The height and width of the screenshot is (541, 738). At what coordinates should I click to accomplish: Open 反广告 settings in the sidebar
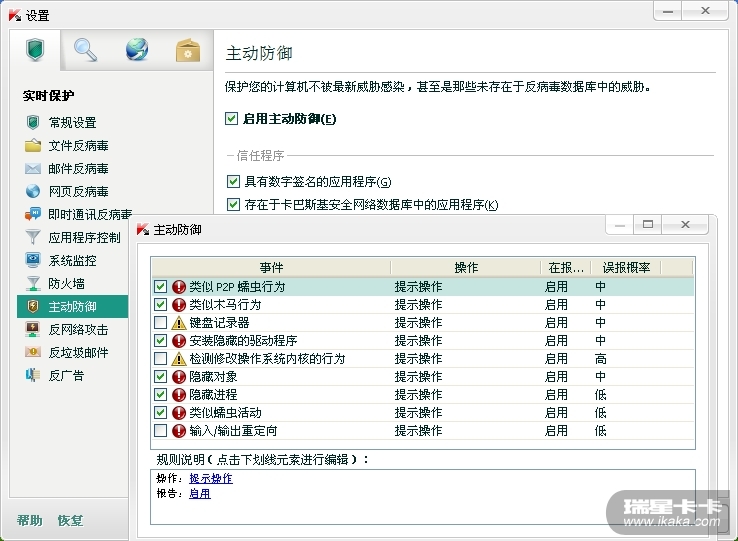coord(66,375)
